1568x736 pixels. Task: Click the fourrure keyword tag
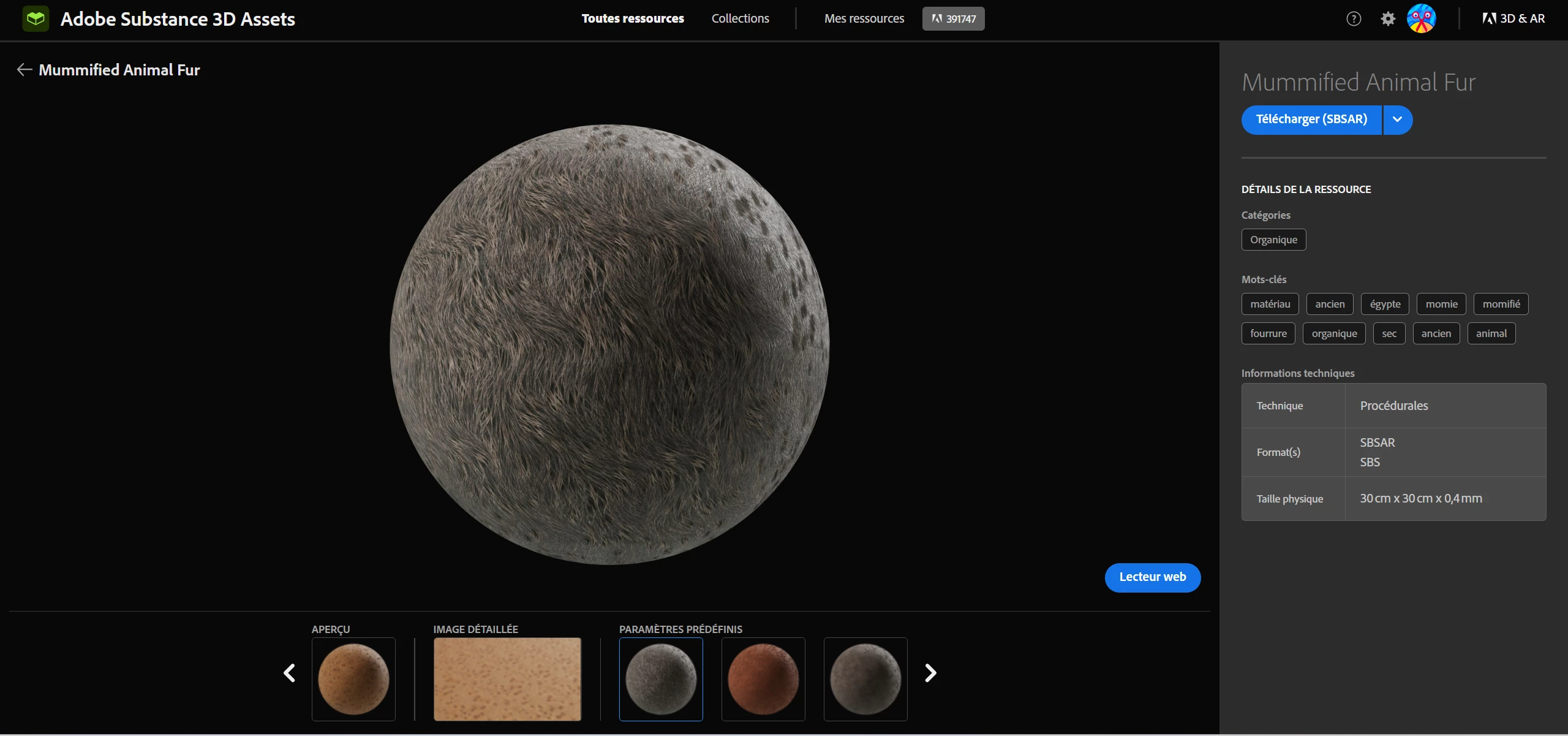(x=1268, y=333)
